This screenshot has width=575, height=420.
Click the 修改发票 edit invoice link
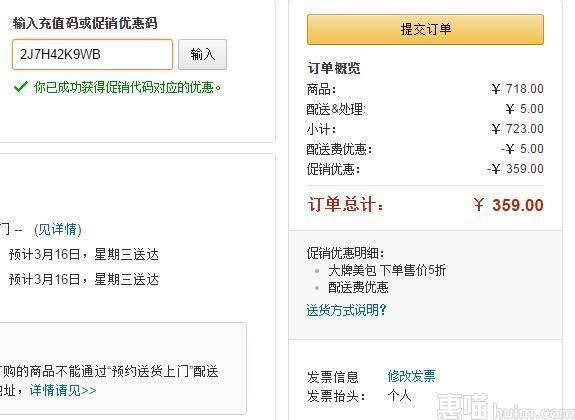pyautogui.click(x=411, y=376)
